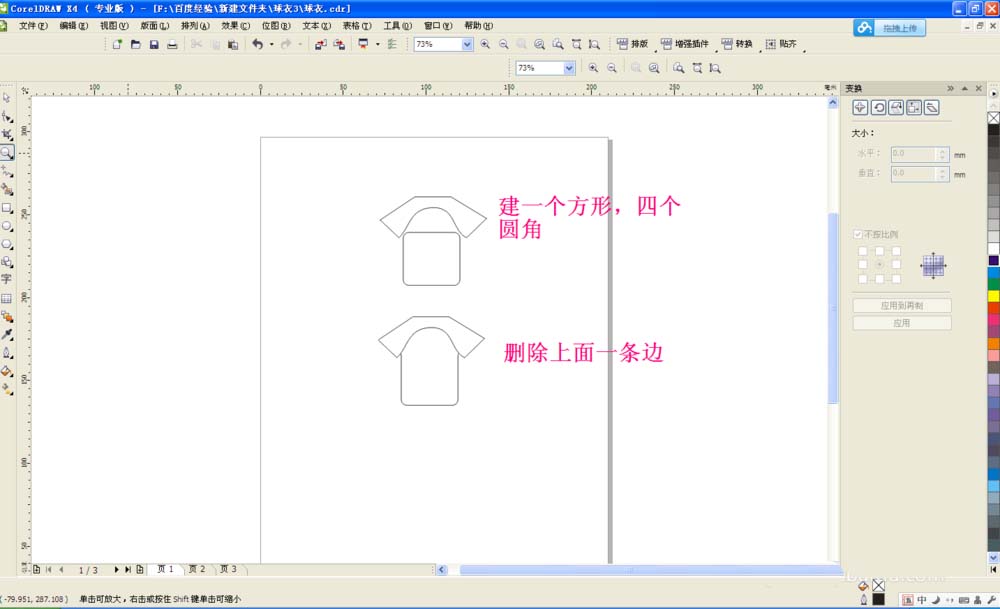Check the top-left anchor point radio
Screen dimensions: 1000x609
pos(862,250)
